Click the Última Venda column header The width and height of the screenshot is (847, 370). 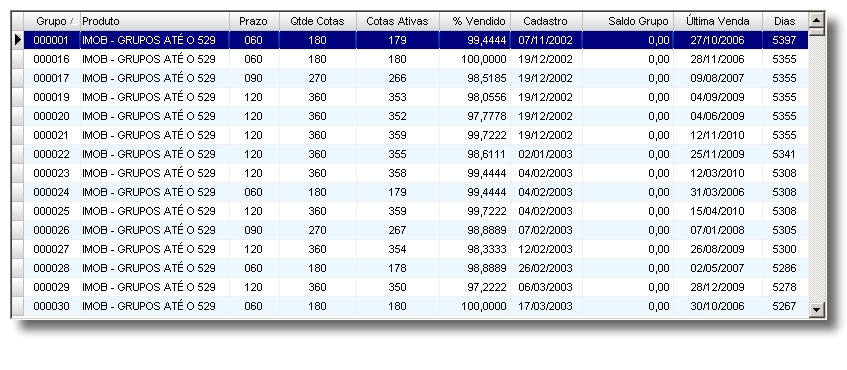pyautogui.click(x=718, y=22)
